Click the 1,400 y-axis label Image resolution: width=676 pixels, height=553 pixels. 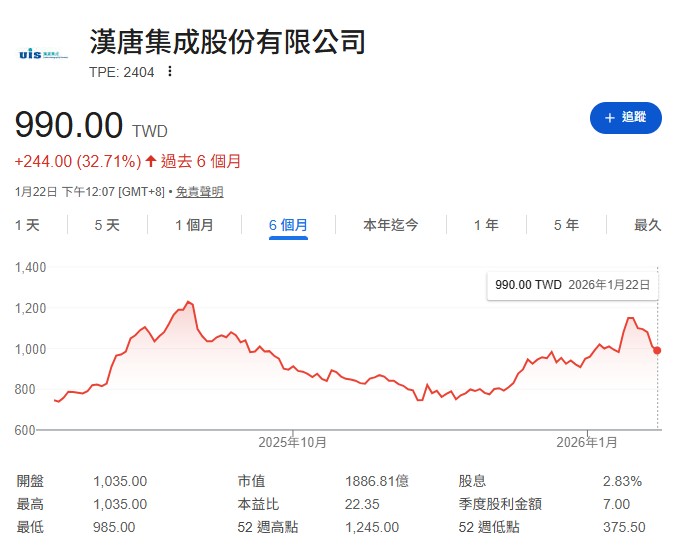coord(30,268)
